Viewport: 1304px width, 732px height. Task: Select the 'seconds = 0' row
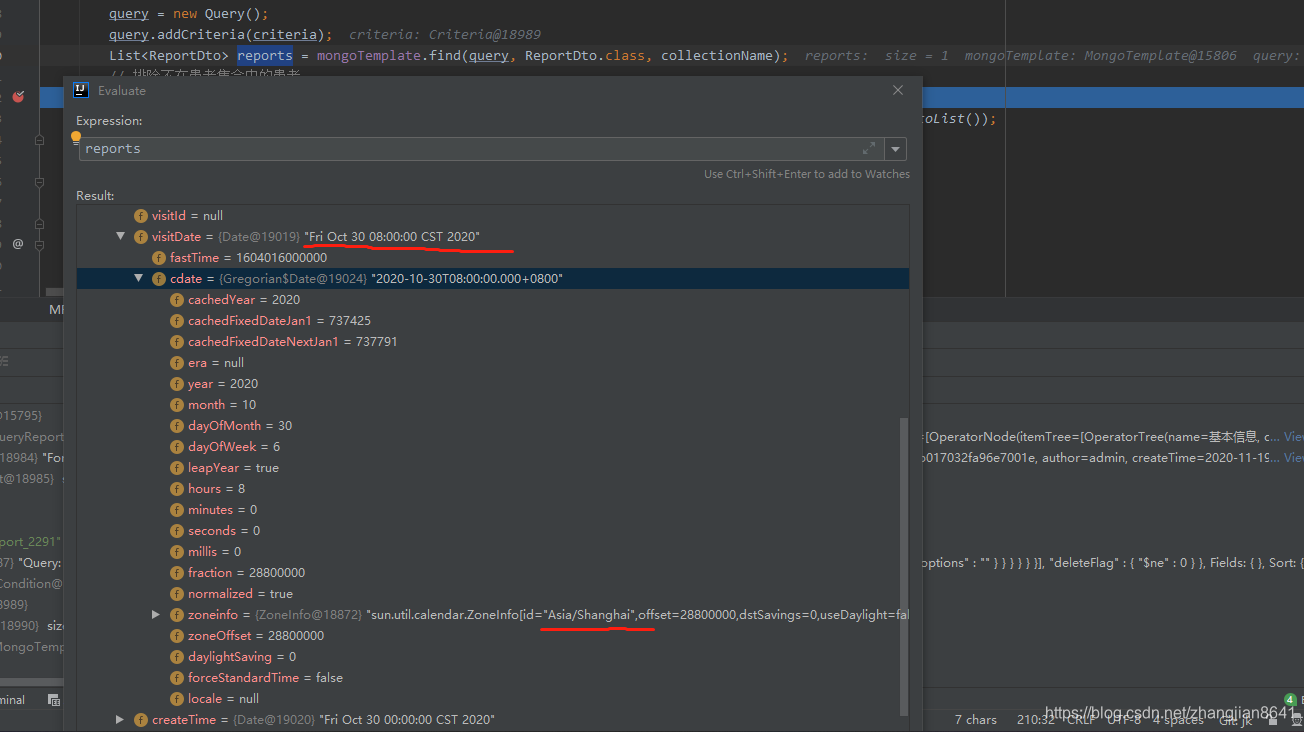(x=493, y=530)
